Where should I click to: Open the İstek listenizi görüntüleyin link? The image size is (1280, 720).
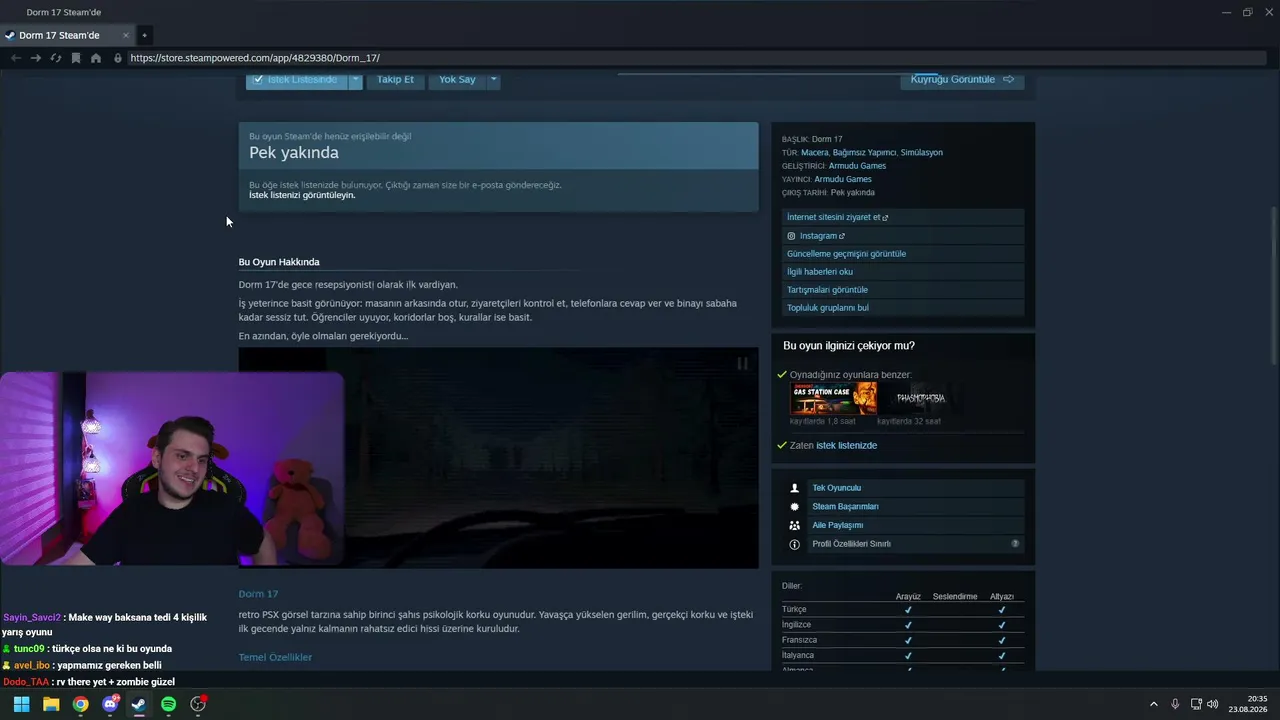pos(302,195)
